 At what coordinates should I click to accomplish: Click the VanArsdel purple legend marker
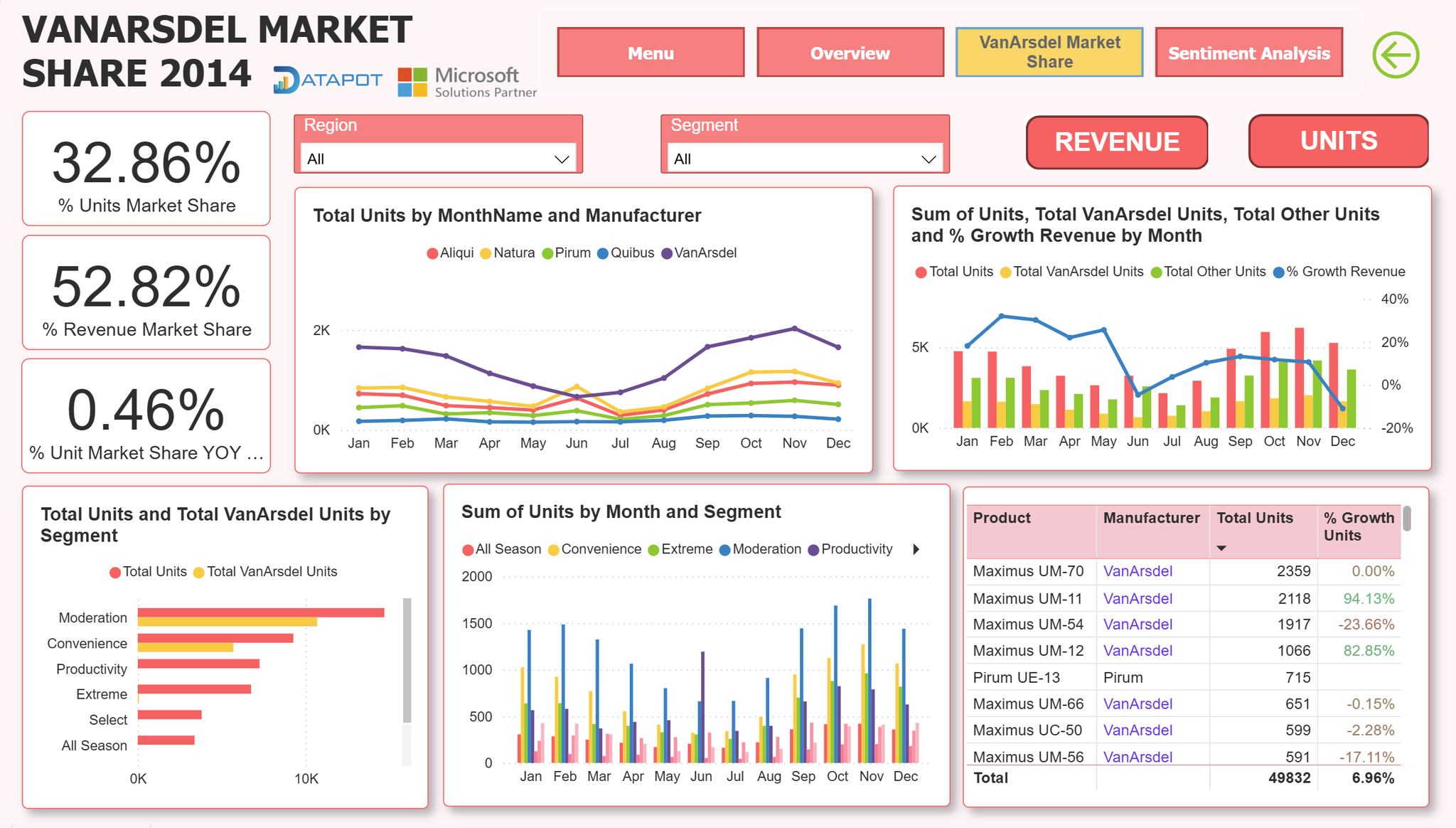[667, 253]
